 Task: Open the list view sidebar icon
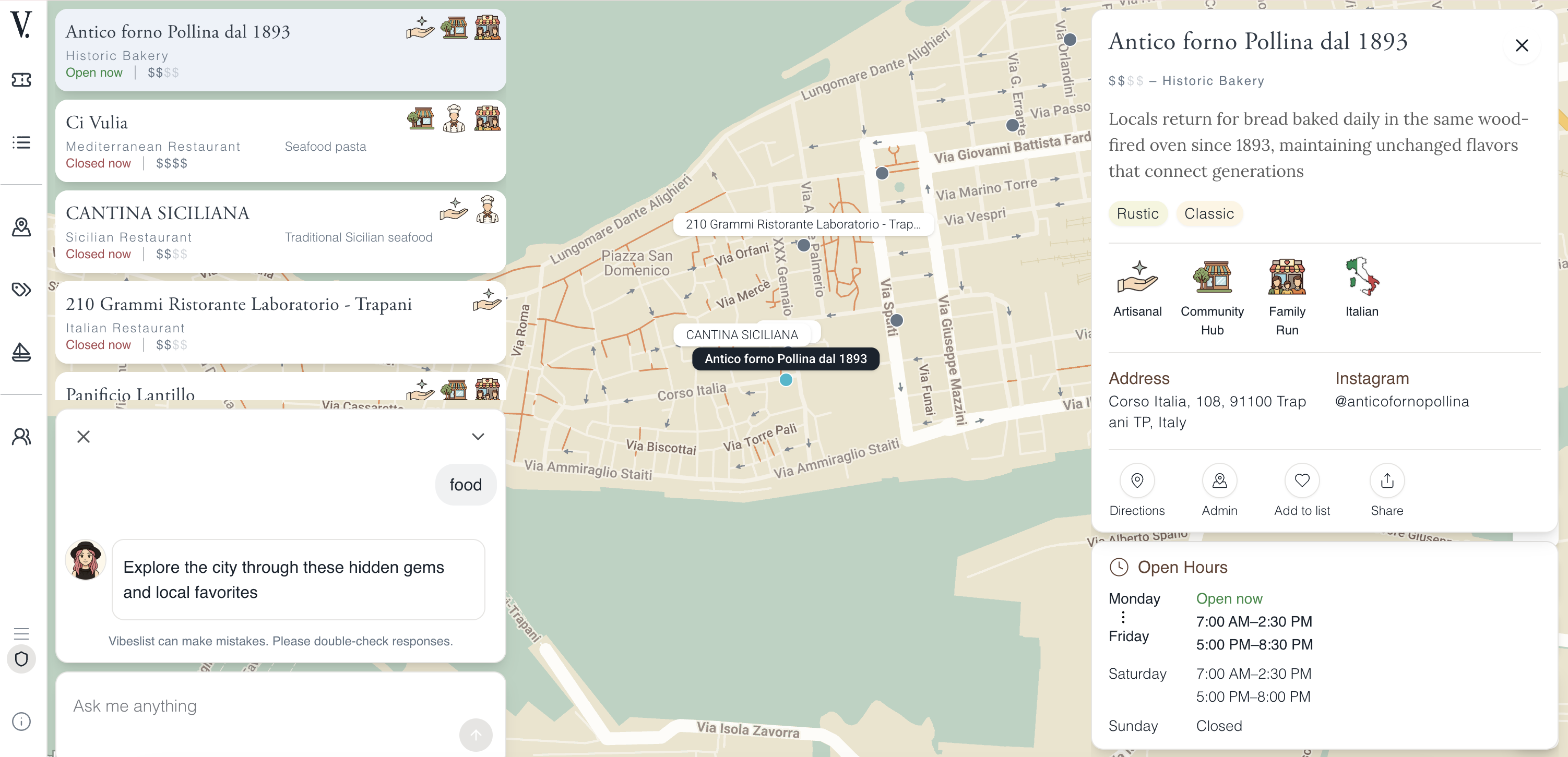[21, 142]
